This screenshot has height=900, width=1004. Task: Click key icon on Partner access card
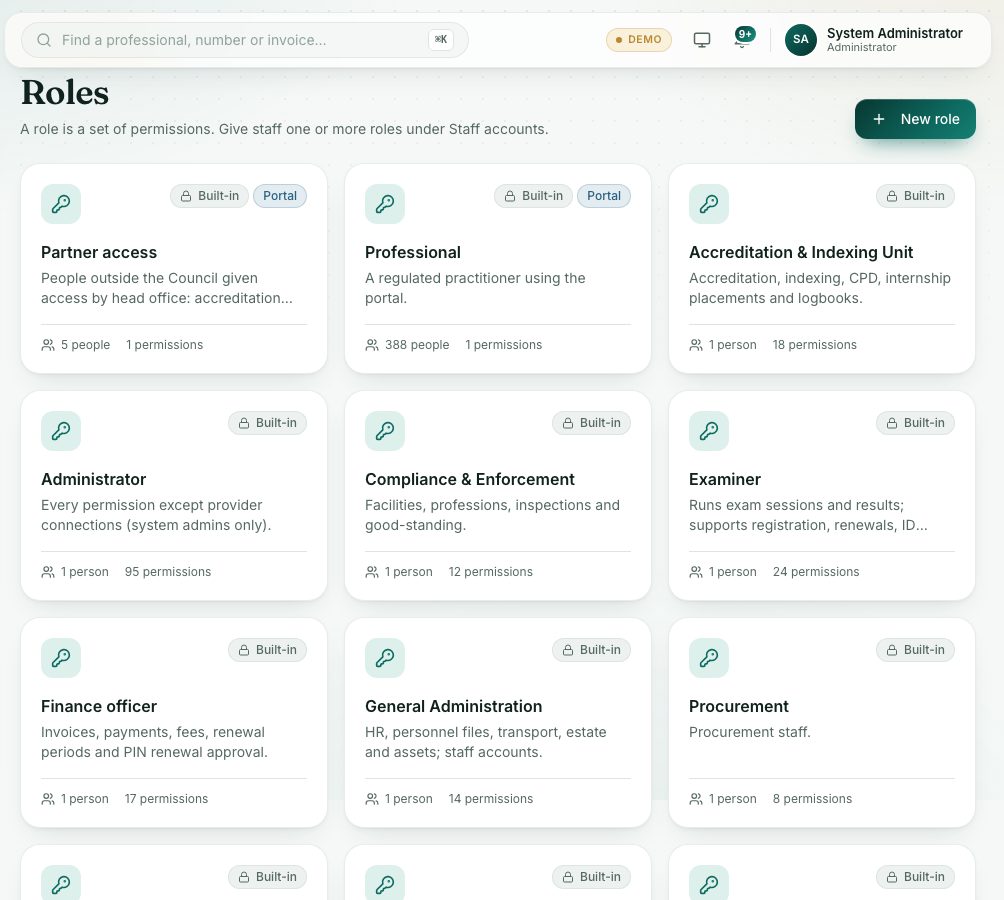(61, 204)
